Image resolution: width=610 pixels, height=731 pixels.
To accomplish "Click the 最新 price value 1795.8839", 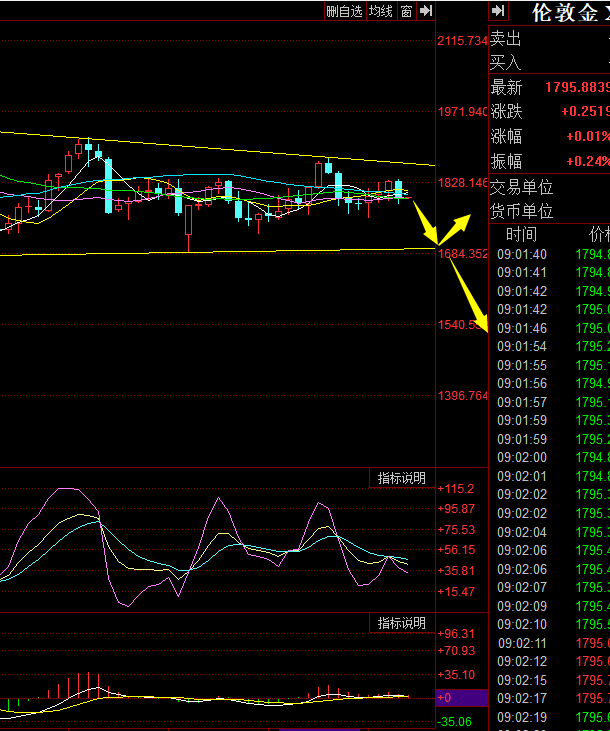I will pyautogui.click(x=577, y=87).
